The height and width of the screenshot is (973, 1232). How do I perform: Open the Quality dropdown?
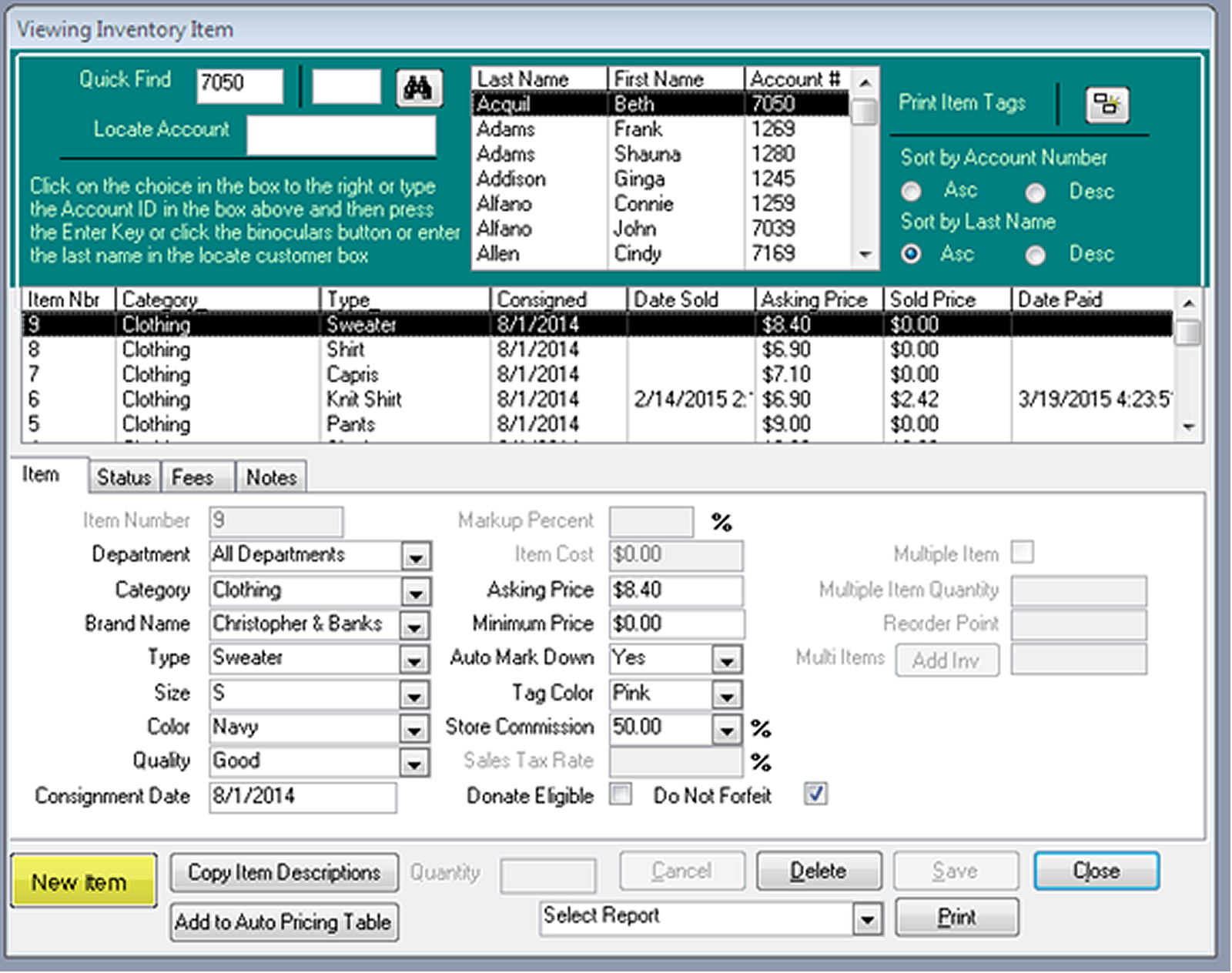click(x=416, y=761)
